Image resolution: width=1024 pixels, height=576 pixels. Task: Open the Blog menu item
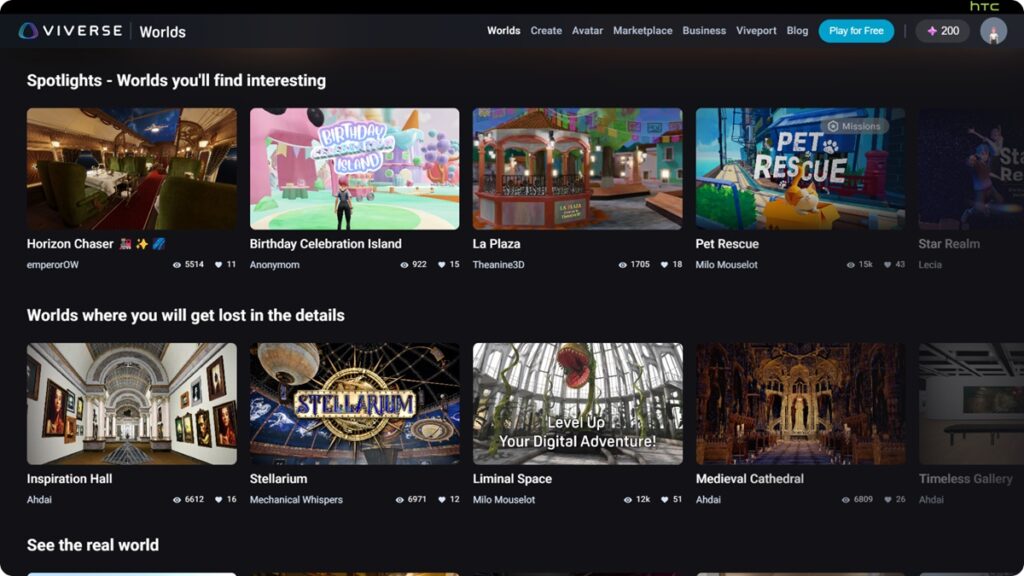[797, 31]
